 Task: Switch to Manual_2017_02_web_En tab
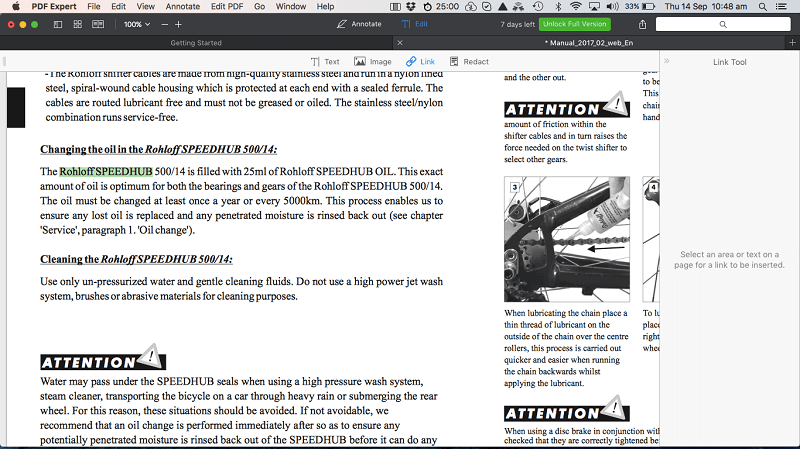(589, 43)
